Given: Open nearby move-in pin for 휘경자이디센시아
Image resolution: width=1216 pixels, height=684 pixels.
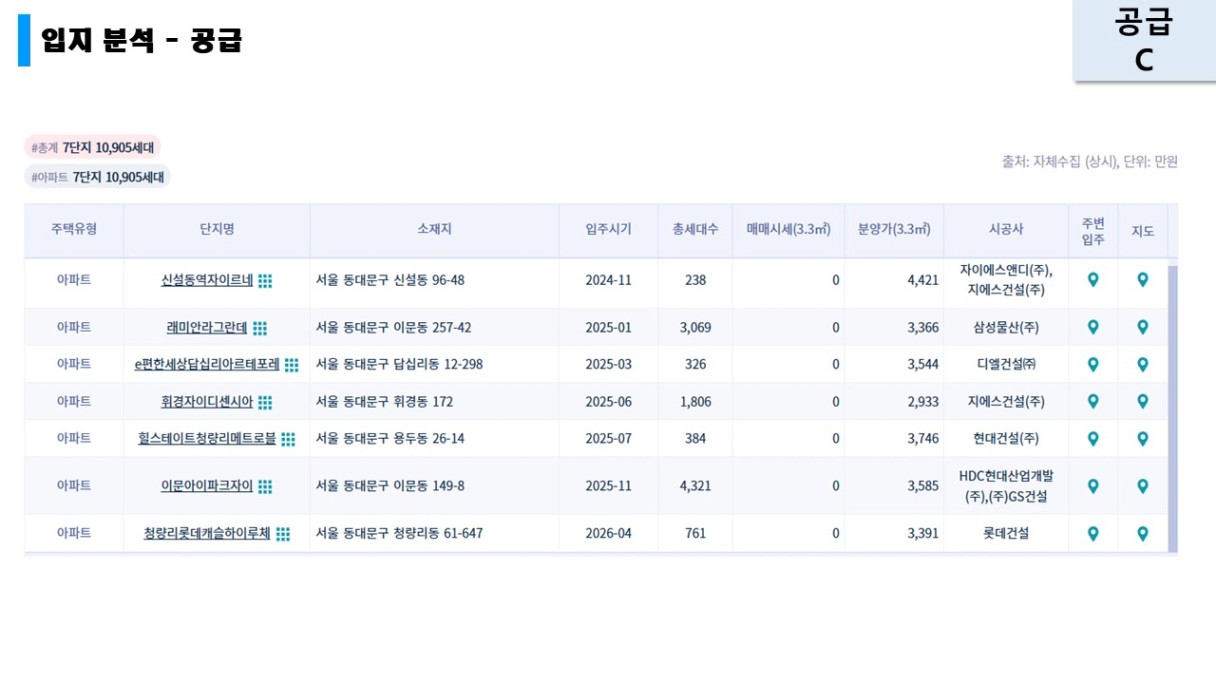Looking at the screenshot, I should pyautogui.click(x=1093, y=401).
